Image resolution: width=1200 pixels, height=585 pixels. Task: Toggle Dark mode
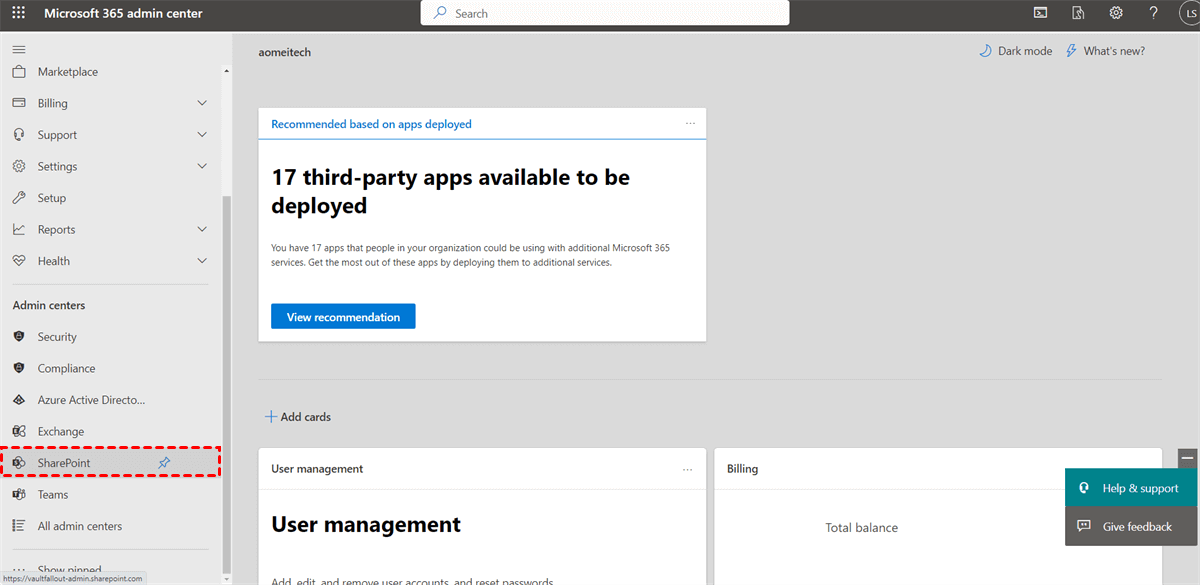tap(1015, 51)
